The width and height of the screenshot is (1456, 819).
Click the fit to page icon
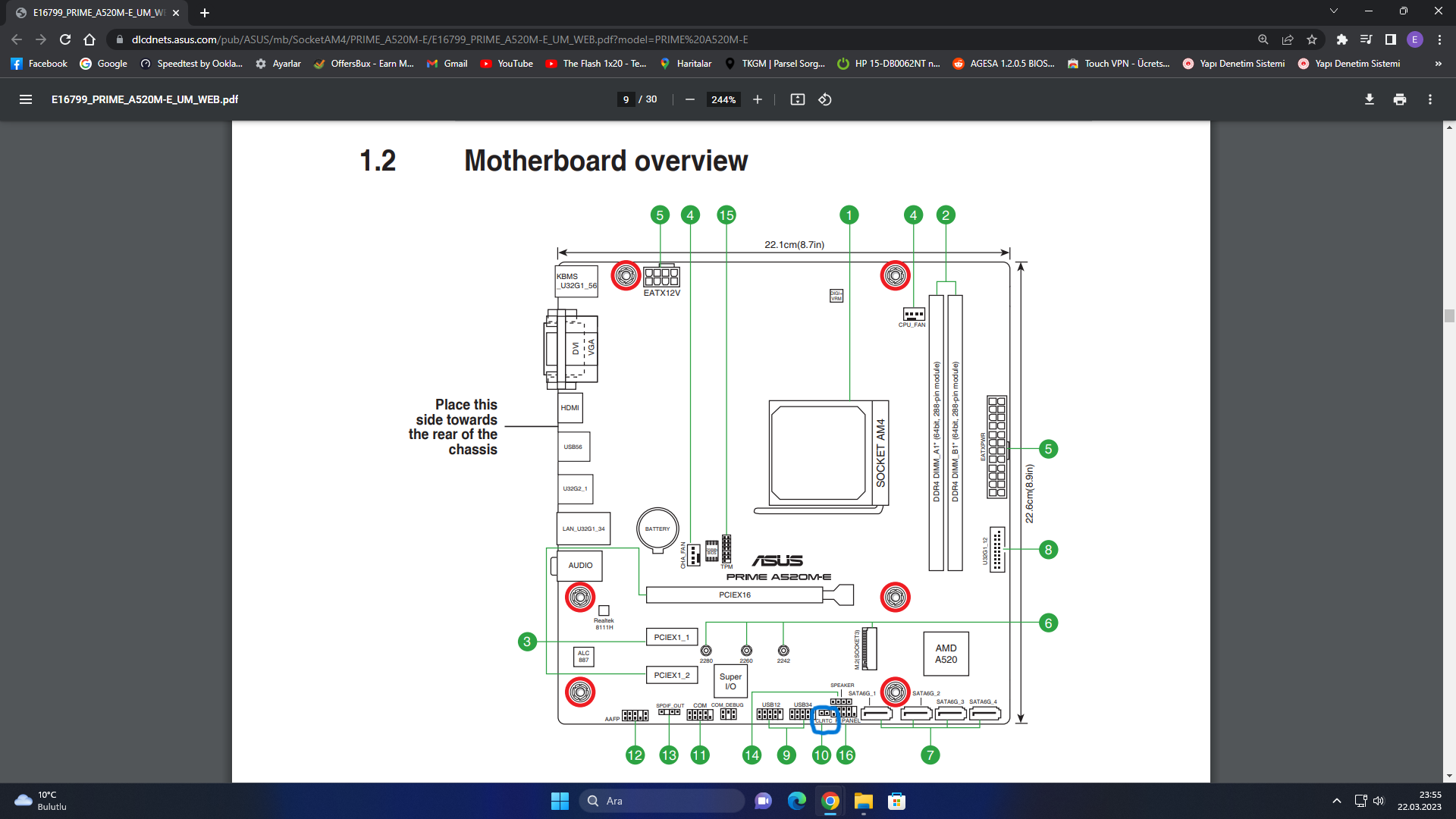(797, 99)
